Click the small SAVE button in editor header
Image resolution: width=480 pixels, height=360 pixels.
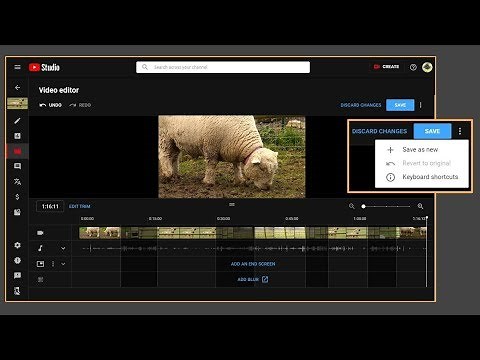pyautogui.click(x=400, y=105)
